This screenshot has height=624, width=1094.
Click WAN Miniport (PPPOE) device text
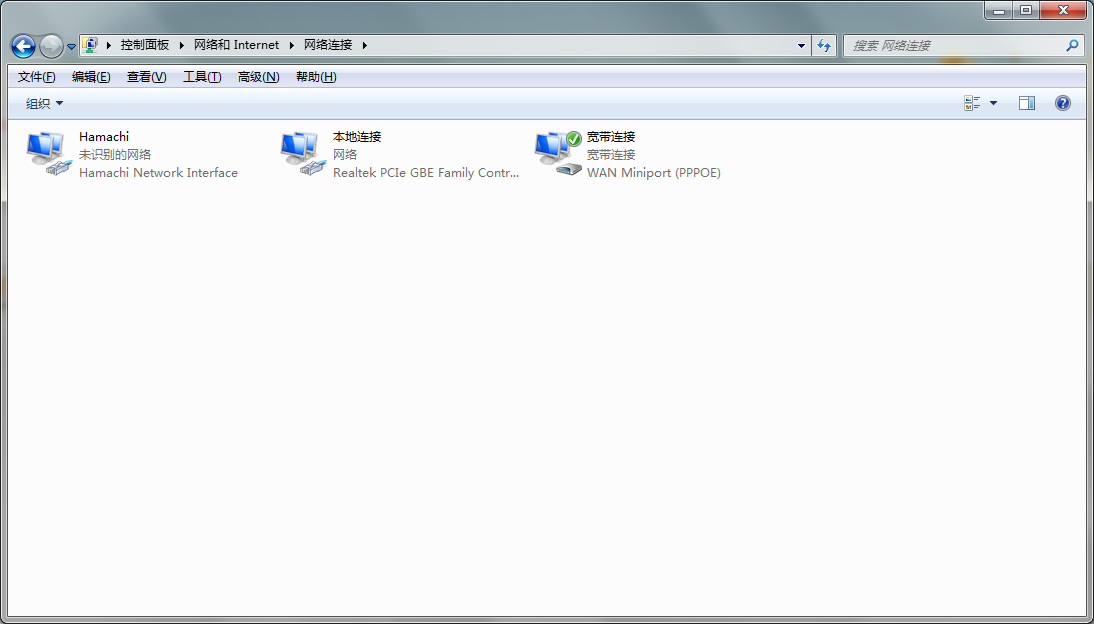(x=654, y=172)
